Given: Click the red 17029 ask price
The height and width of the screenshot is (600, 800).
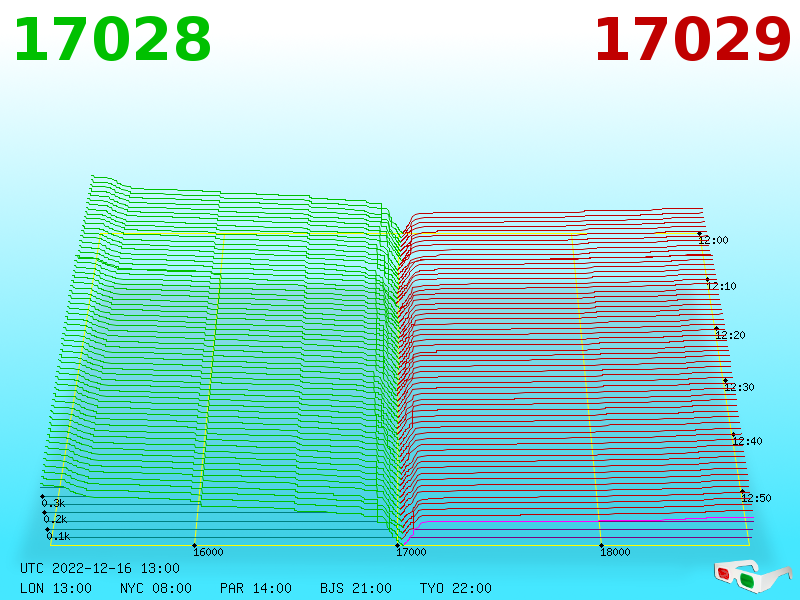Looking at the screenshot, I should (x=692, y=40).
